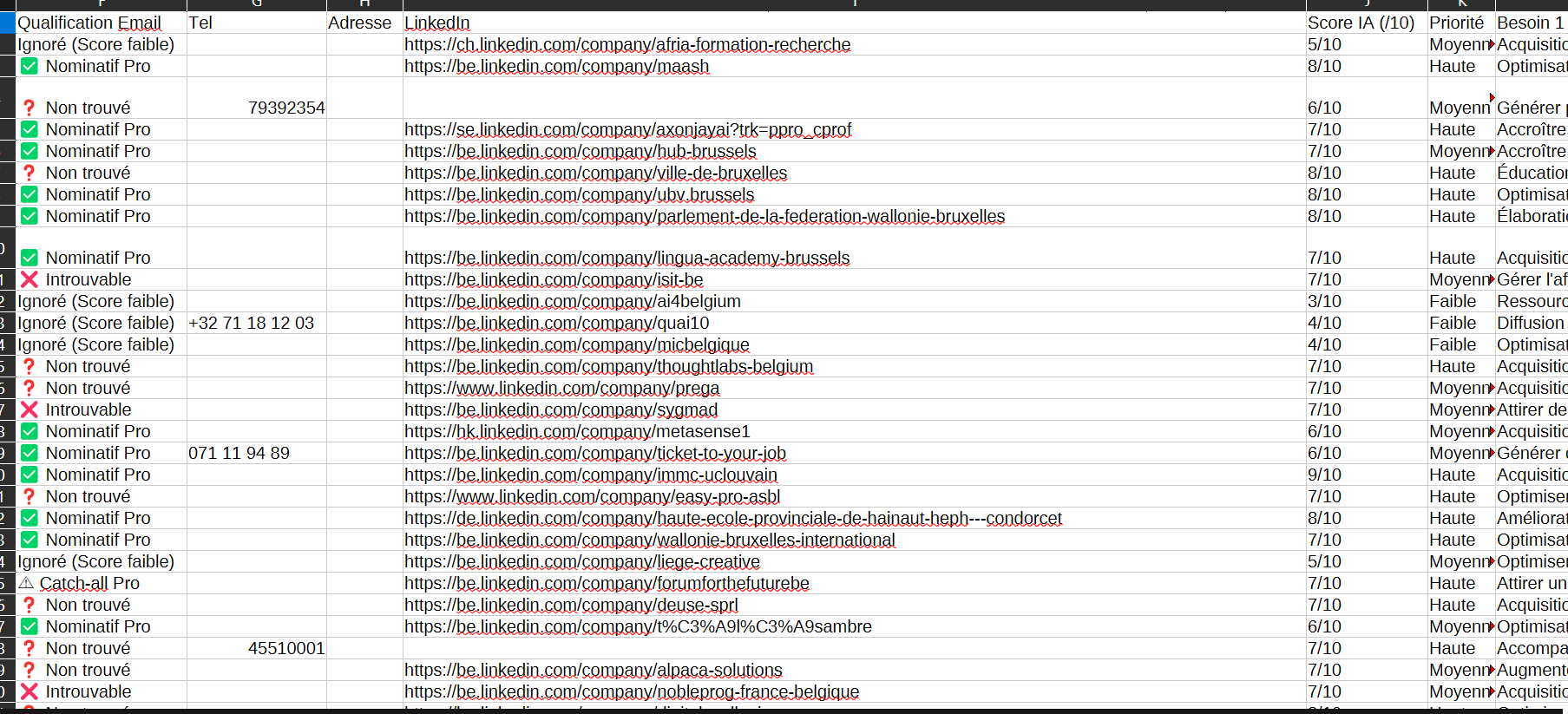Open the wallonie-bruxelles-international link

coord(649,540)
